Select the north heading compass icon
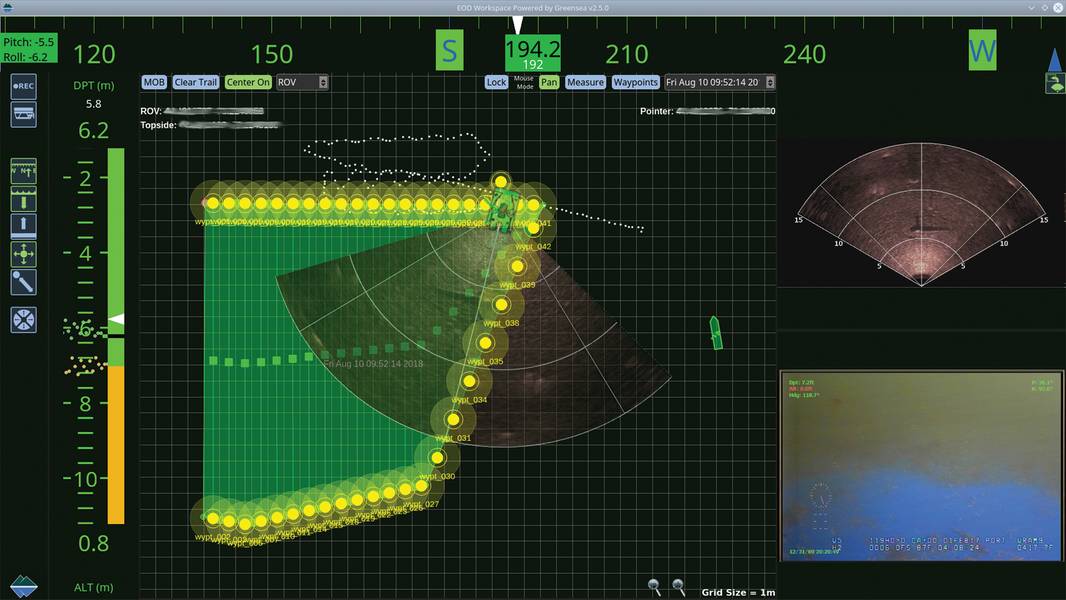 point(23,169)
